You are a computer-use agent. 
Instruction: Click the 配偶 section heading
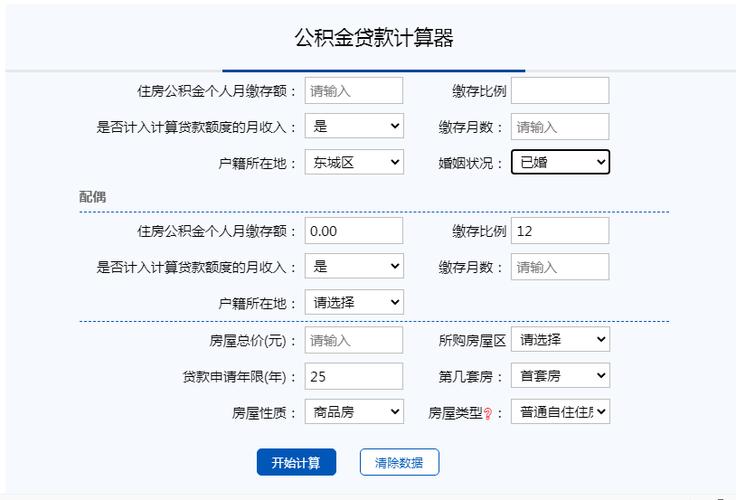(92, 197)
